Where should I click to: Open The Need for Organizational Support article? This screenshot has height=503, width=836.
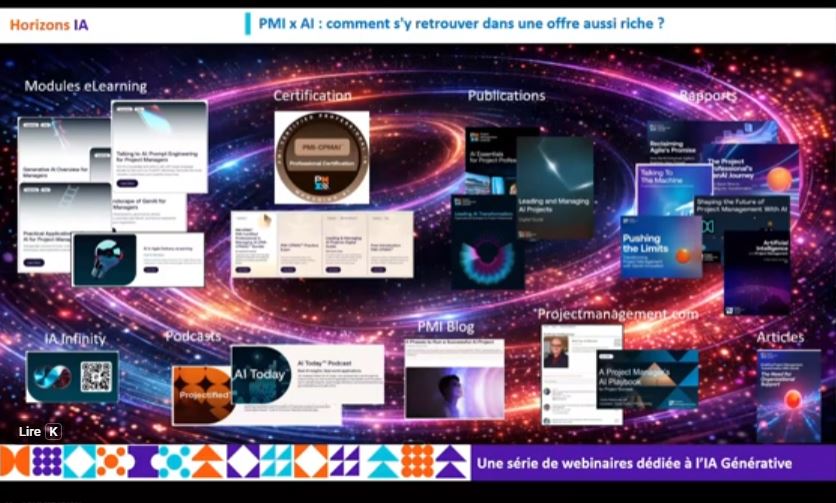tap(789, 395)
